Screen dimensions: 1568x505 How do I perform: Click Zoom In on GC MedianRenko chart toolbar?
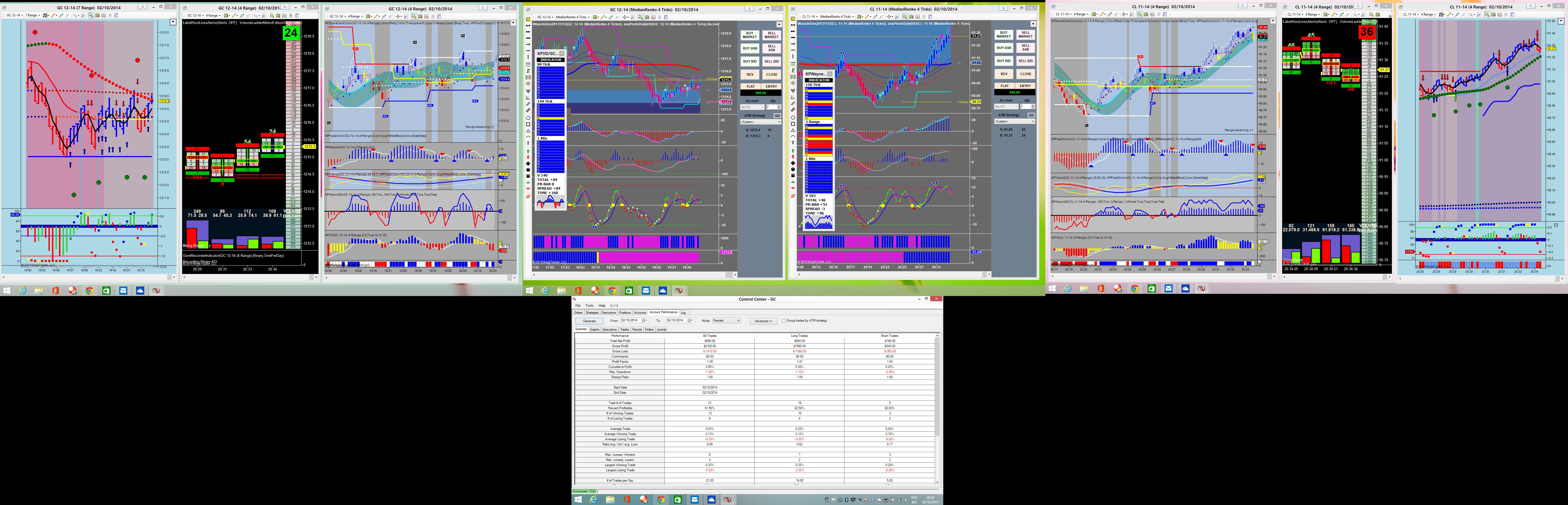click(611, 17)
